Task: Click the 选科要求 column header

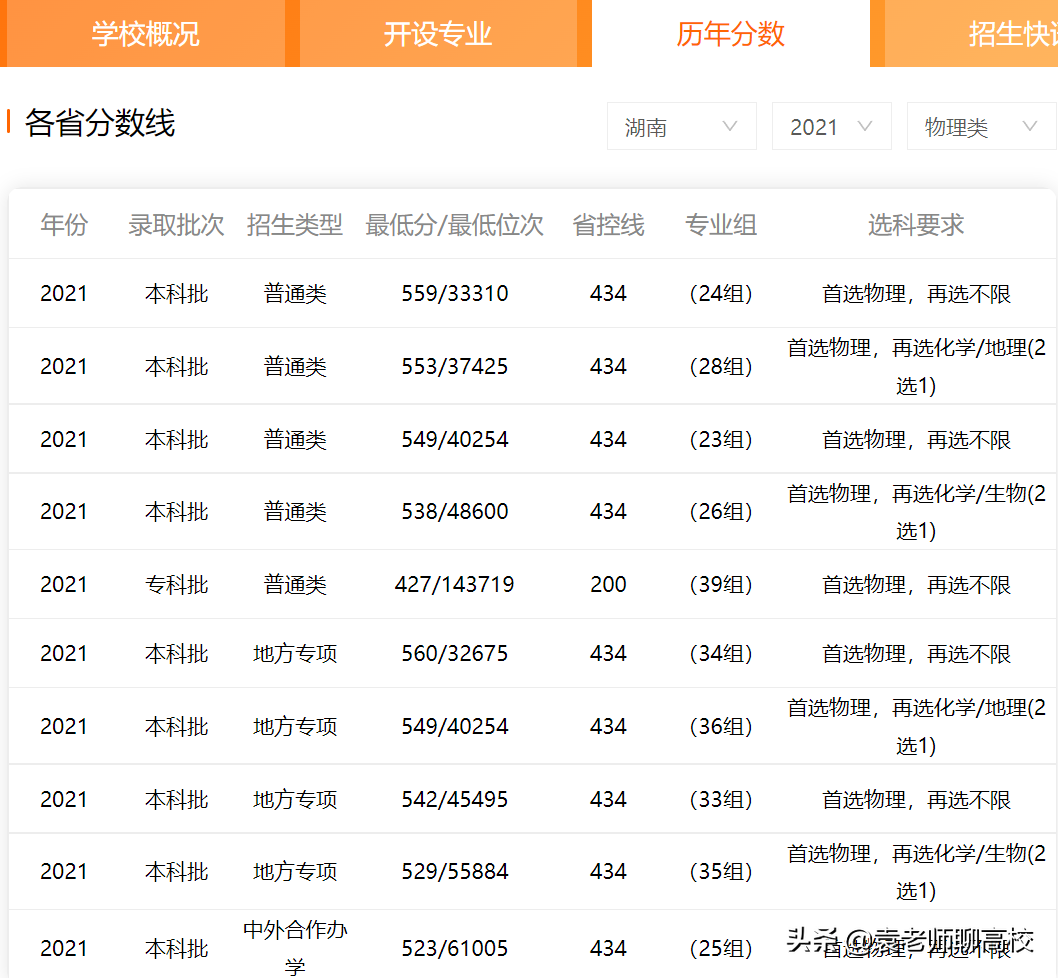Action: pyautogui.click(x=915, y=226)
